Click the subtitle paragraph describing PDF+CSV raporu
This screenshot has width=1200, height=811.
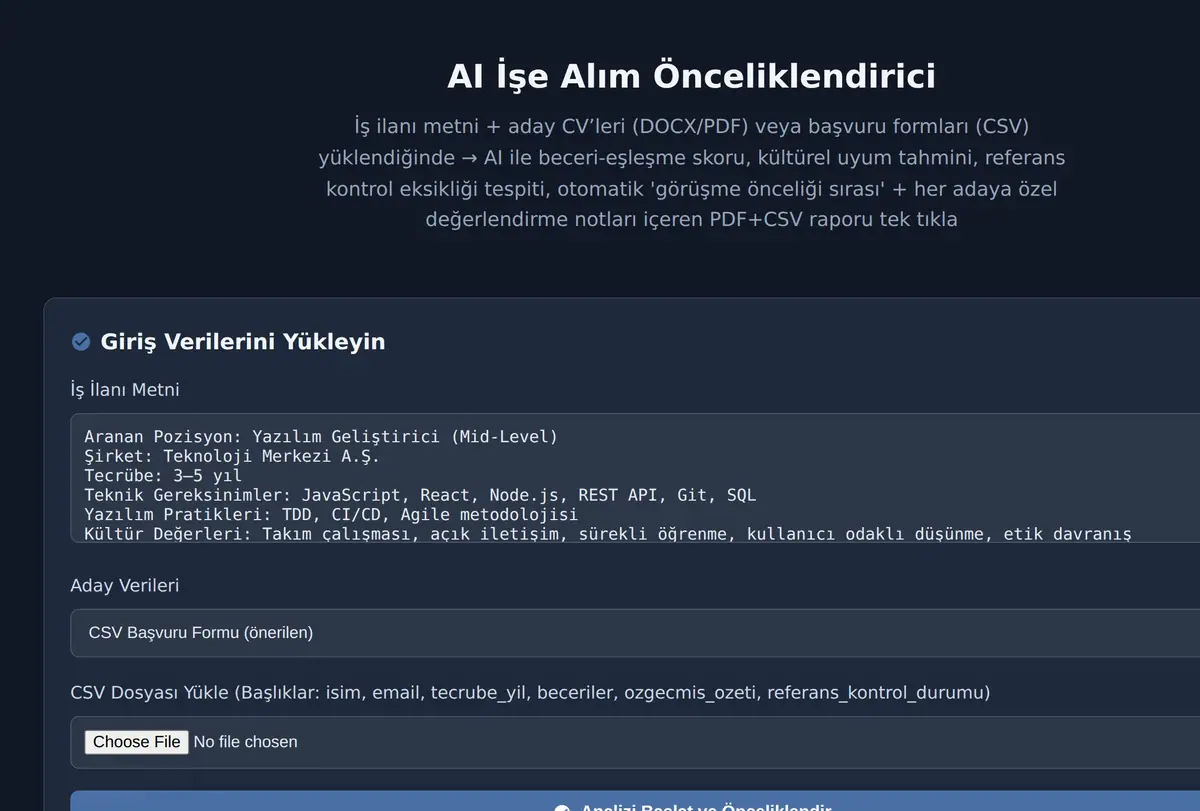pos(691,173)
